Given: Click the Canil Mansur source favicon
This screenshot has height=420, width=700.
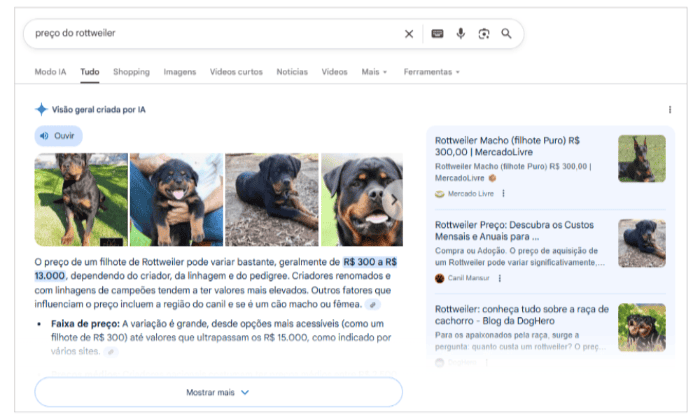Looking at the screenshot, I should [440, 278].
